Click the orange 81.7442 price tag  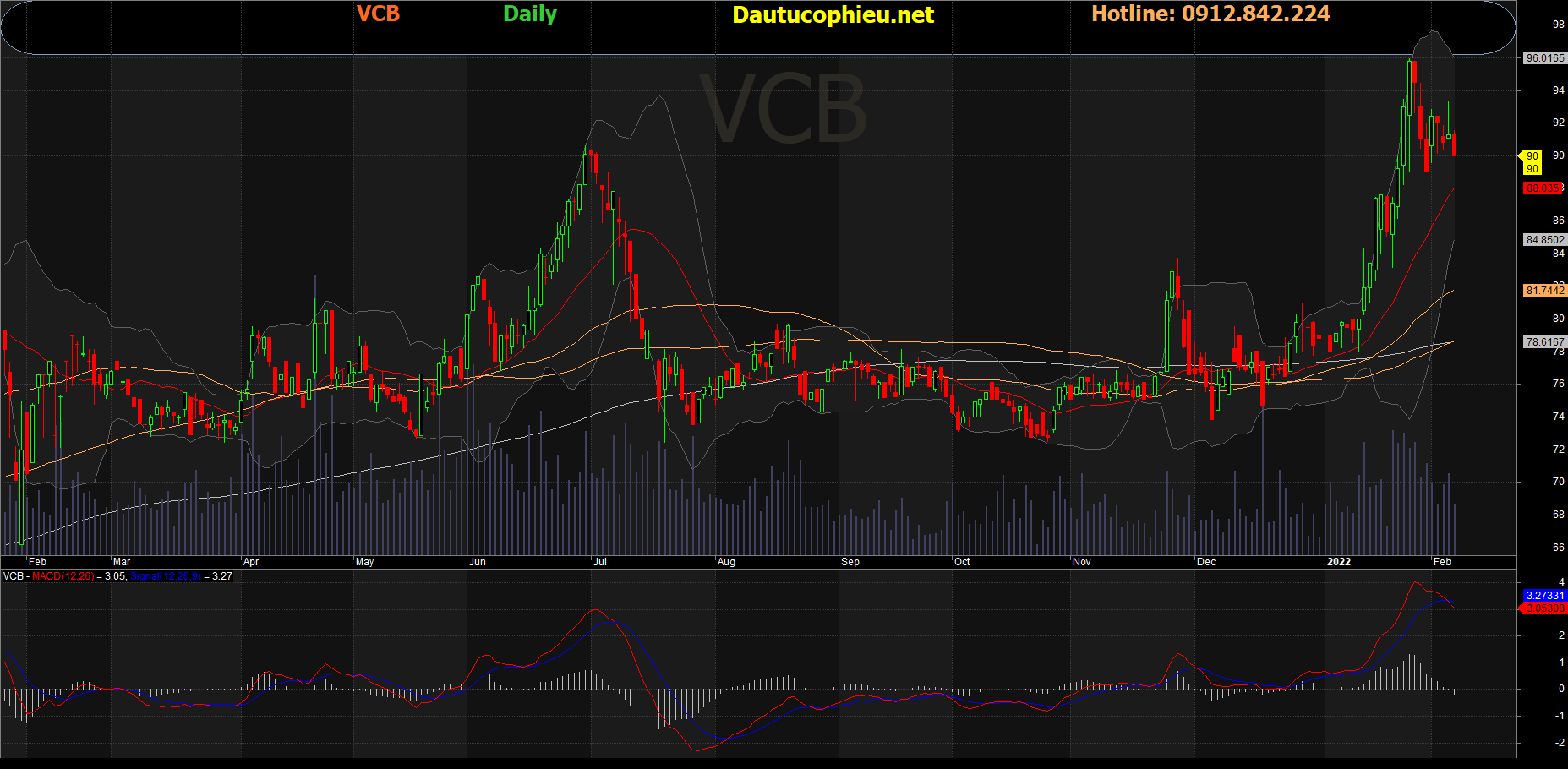[1544, 291]
